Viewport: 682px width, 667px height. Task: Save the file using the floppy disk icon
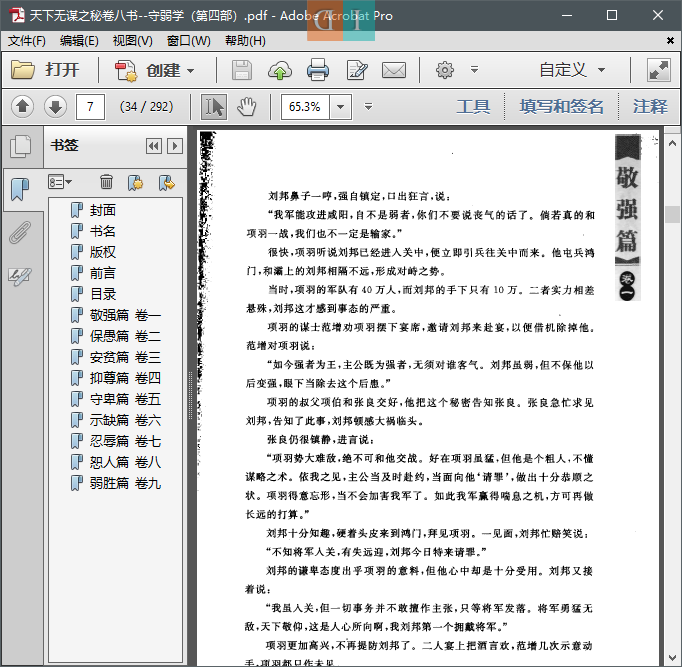[x=241, y=70]
